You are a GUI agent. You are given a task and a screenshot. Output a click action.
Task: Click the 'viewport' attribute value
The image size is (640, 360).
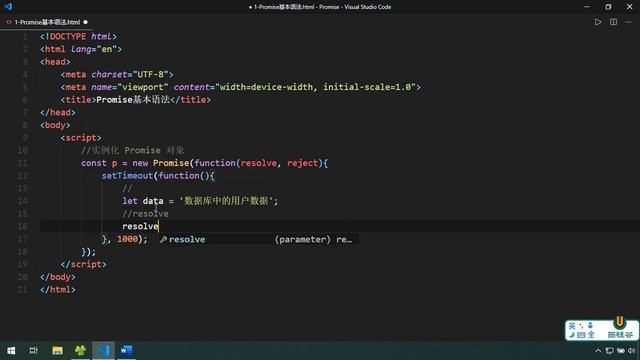[143, 87]
